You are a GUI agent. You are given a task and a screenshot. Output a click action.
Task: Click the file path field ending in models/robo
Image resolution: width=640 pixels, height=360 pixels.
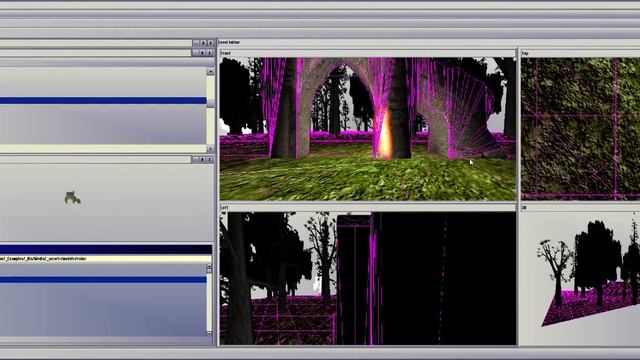pos(106,258)
